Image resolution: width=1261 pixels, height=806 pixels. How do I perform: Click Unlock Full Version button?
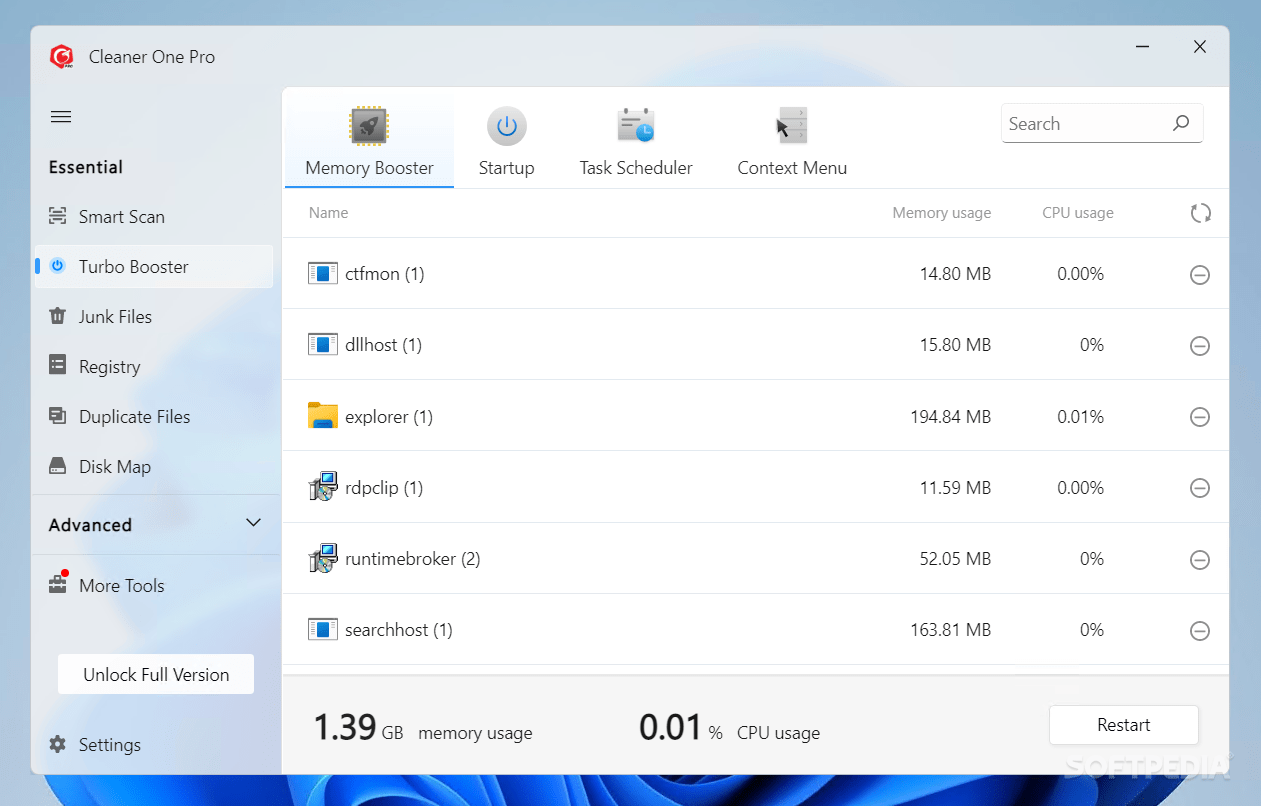156,674
